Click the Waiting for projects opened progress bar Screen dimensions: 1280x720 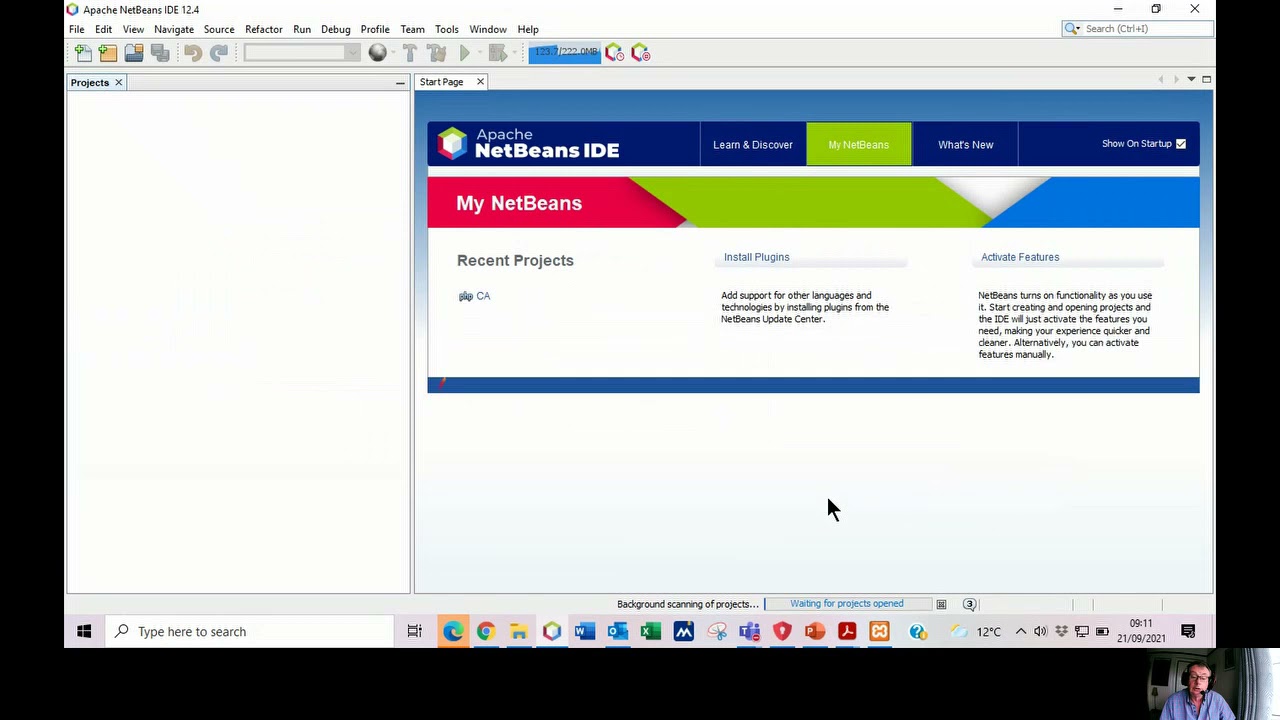click(847, 604)
